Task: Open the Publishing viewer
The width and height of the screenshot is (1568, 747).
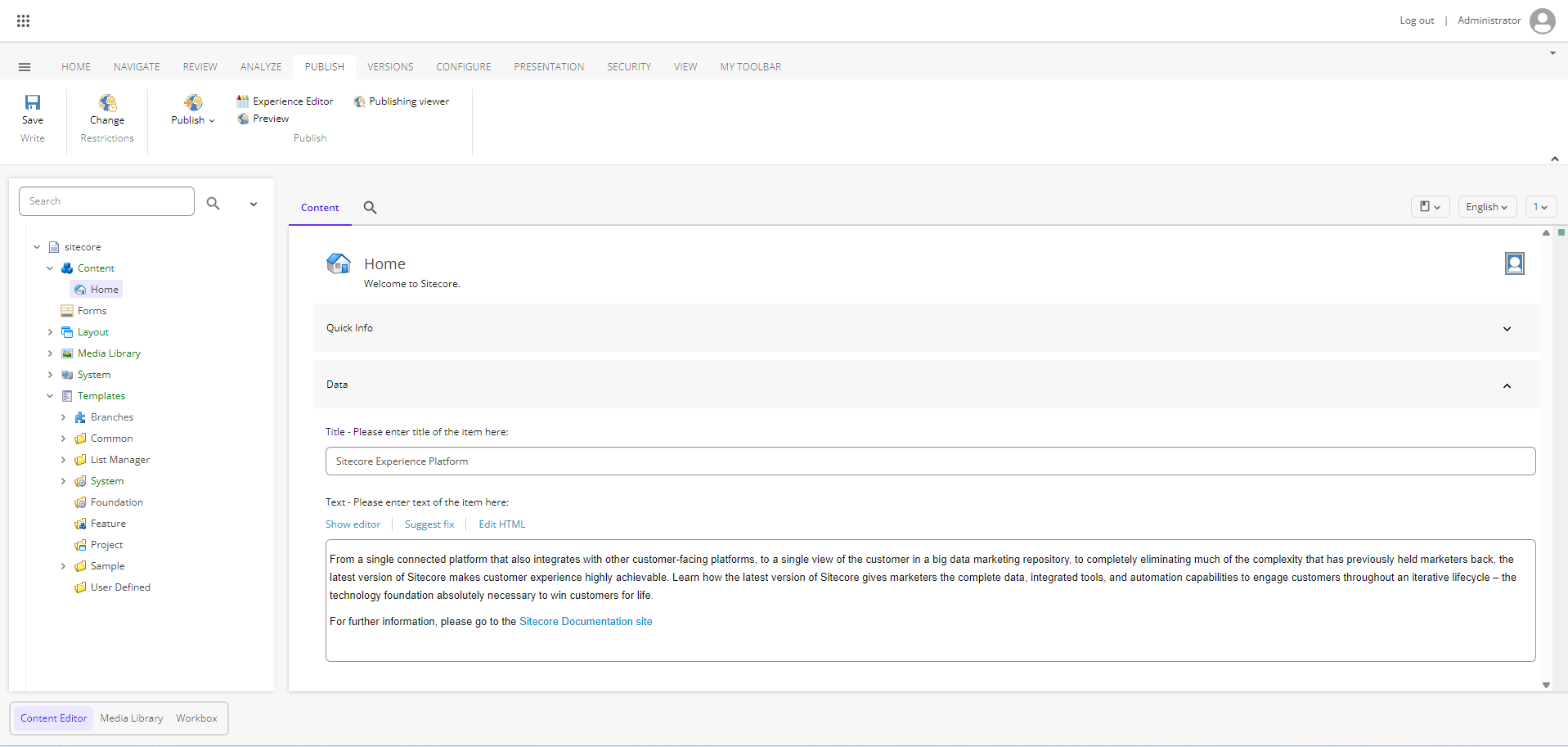Action: pyautogui.click(x=402, y=101)
